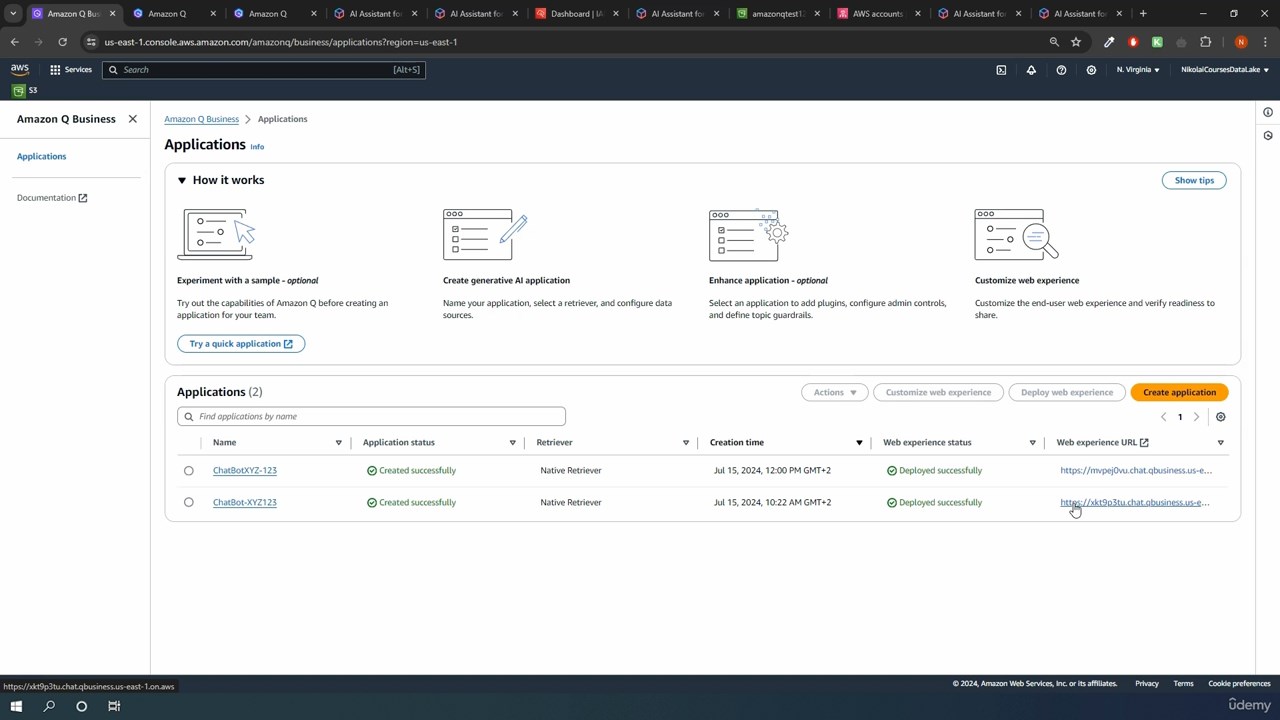This screenshot has height=720, width=1280.
Task: Open the Actions dropdown
Action: 834,393
